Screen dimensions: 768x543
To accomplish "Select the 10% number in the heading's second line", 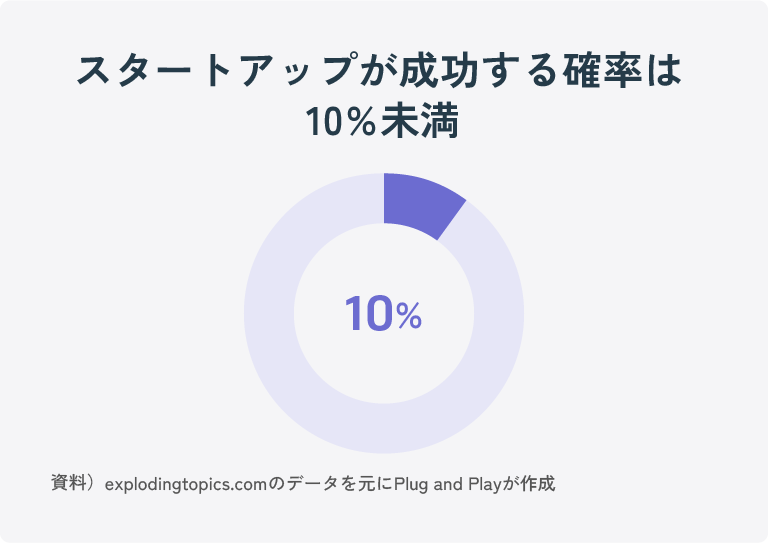I will coord(341,121).
